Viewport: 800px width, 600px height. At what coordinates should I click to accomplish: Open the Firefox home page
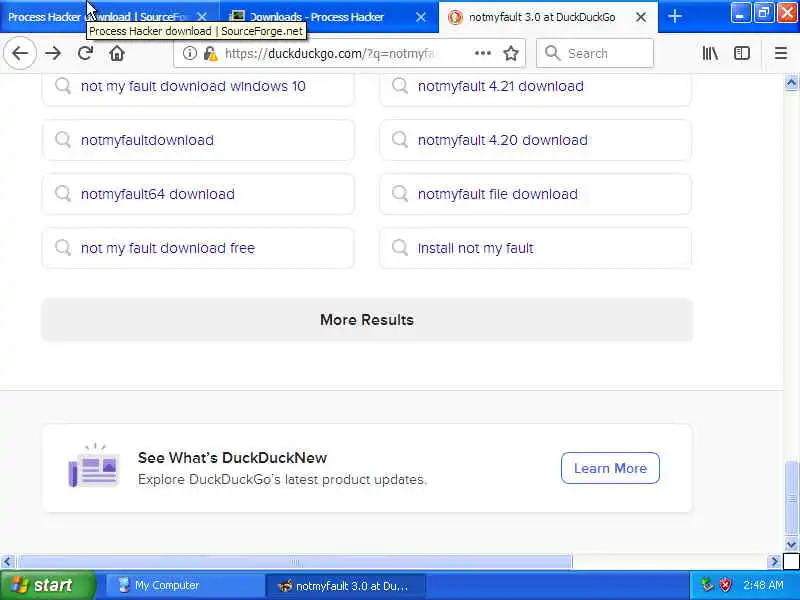117,53
